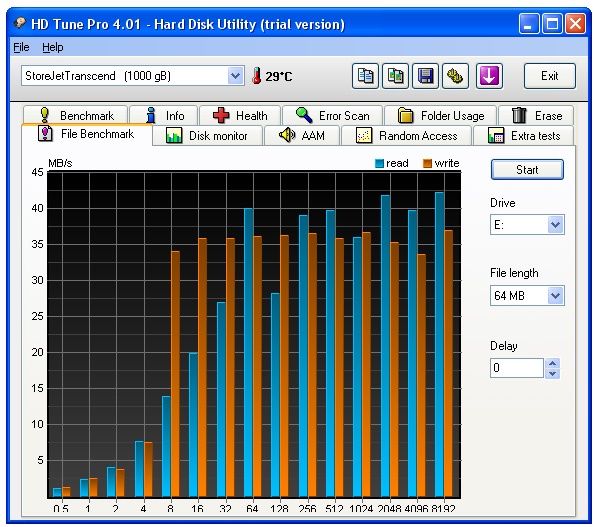Screen dimensions: 596x527
Task: Switch to the Error Scan tab
Action: pos(333,115)
